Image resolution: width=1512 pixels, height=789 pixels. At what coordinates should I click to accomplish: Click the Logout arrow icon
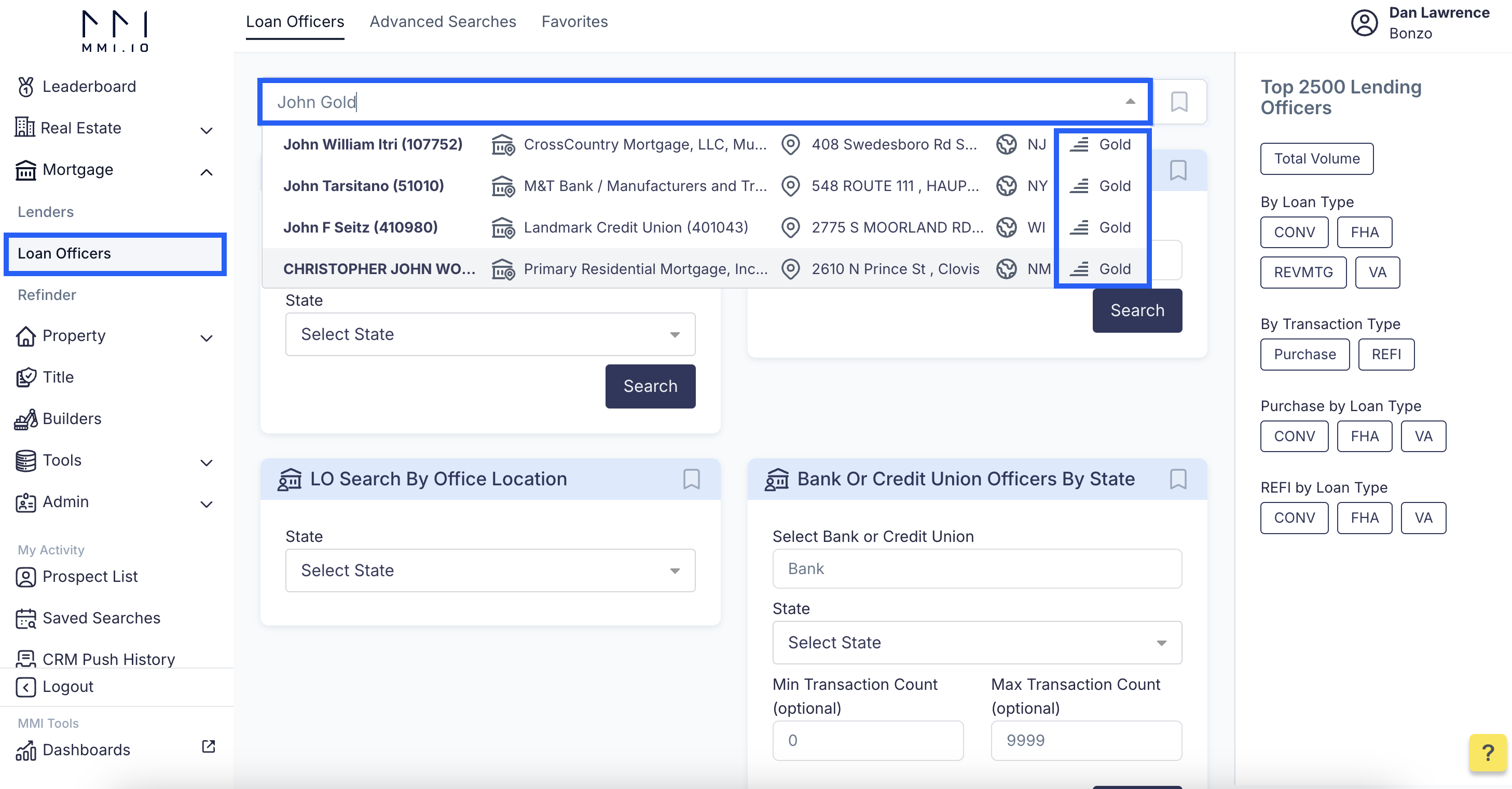[25, 687]
